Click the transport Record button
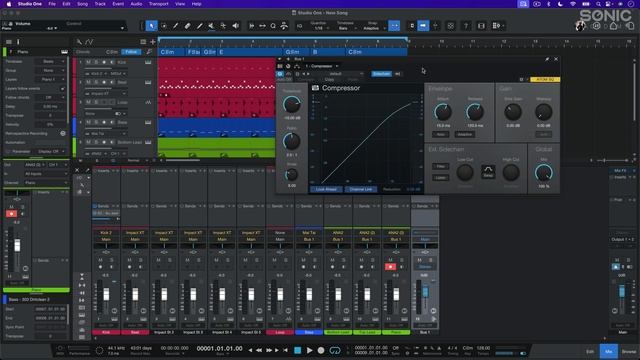640x360 pixels. click(x=321, y=350)
